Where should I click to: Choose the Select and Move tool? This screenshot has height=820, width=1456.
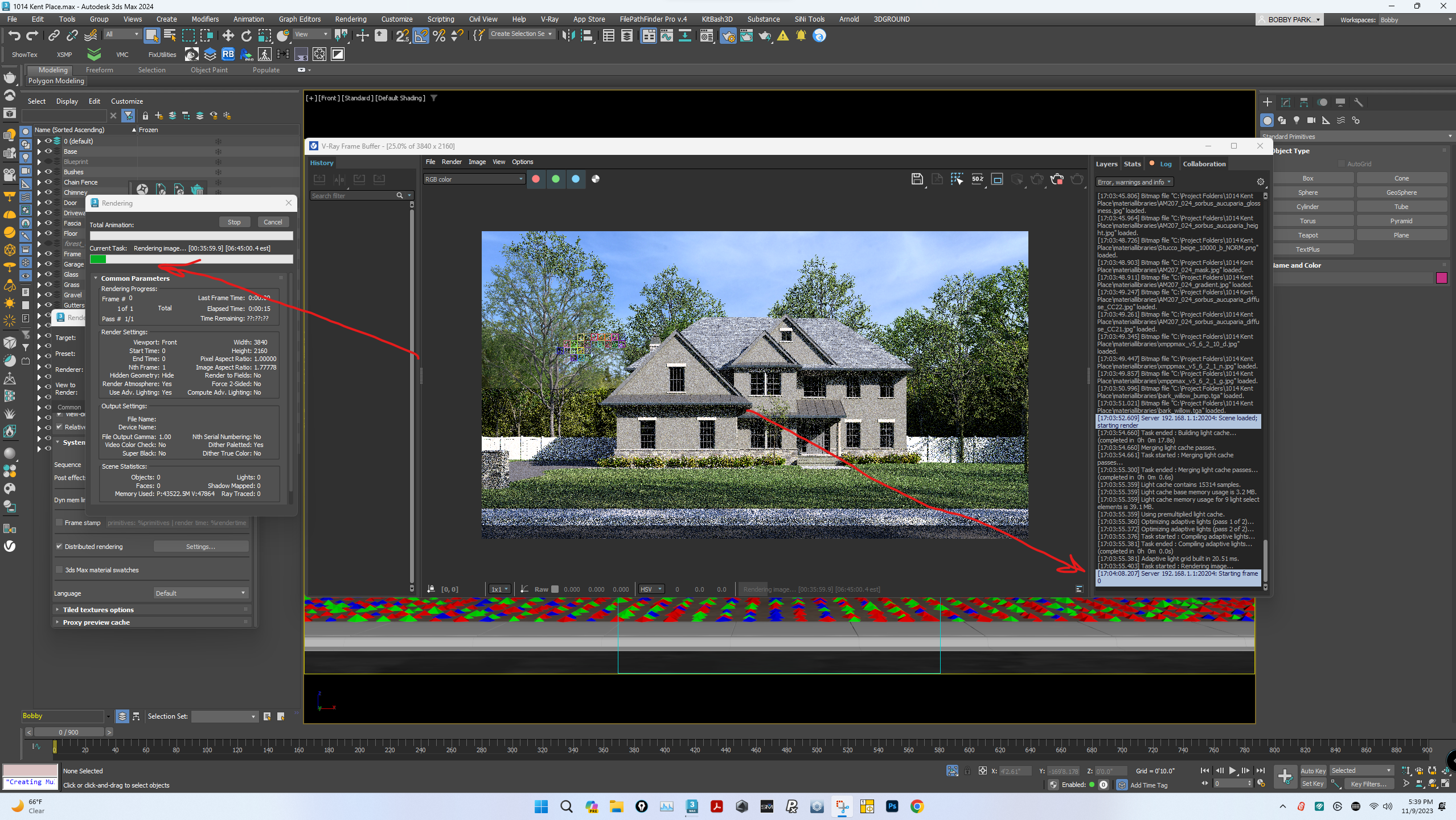(x=228, y=36)
